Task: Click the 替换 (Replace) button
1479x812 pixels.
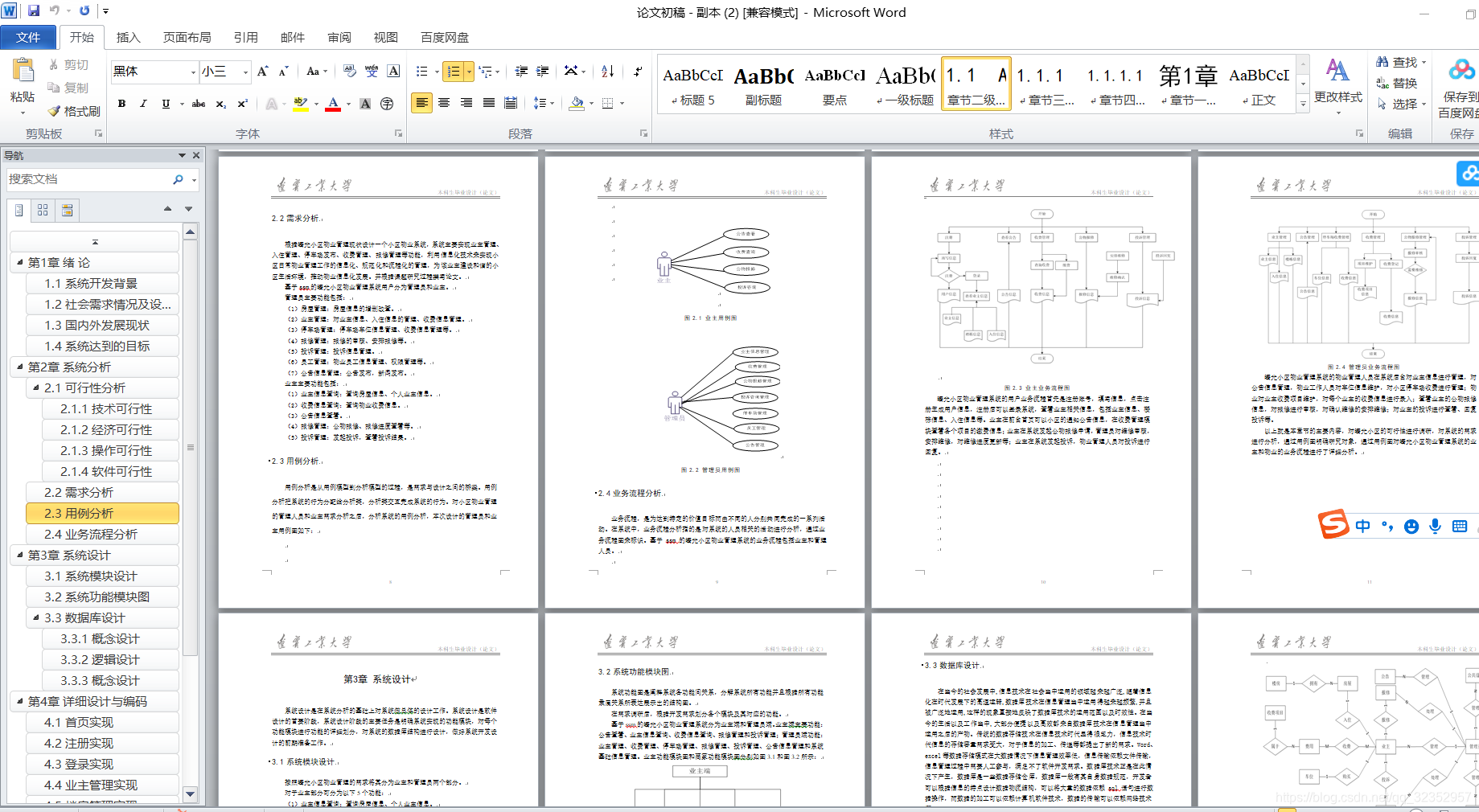Action: [1397, 83]
